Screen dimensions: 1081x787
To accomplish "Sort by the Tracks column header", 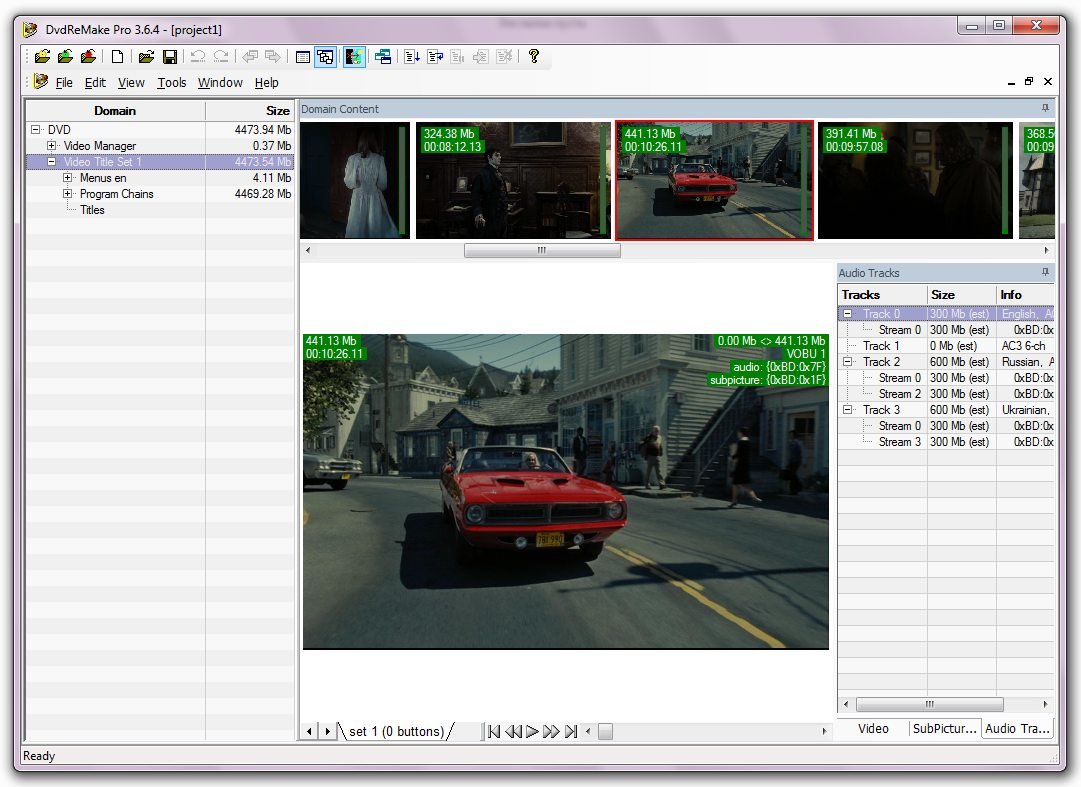I will click(x=882, y=295).
